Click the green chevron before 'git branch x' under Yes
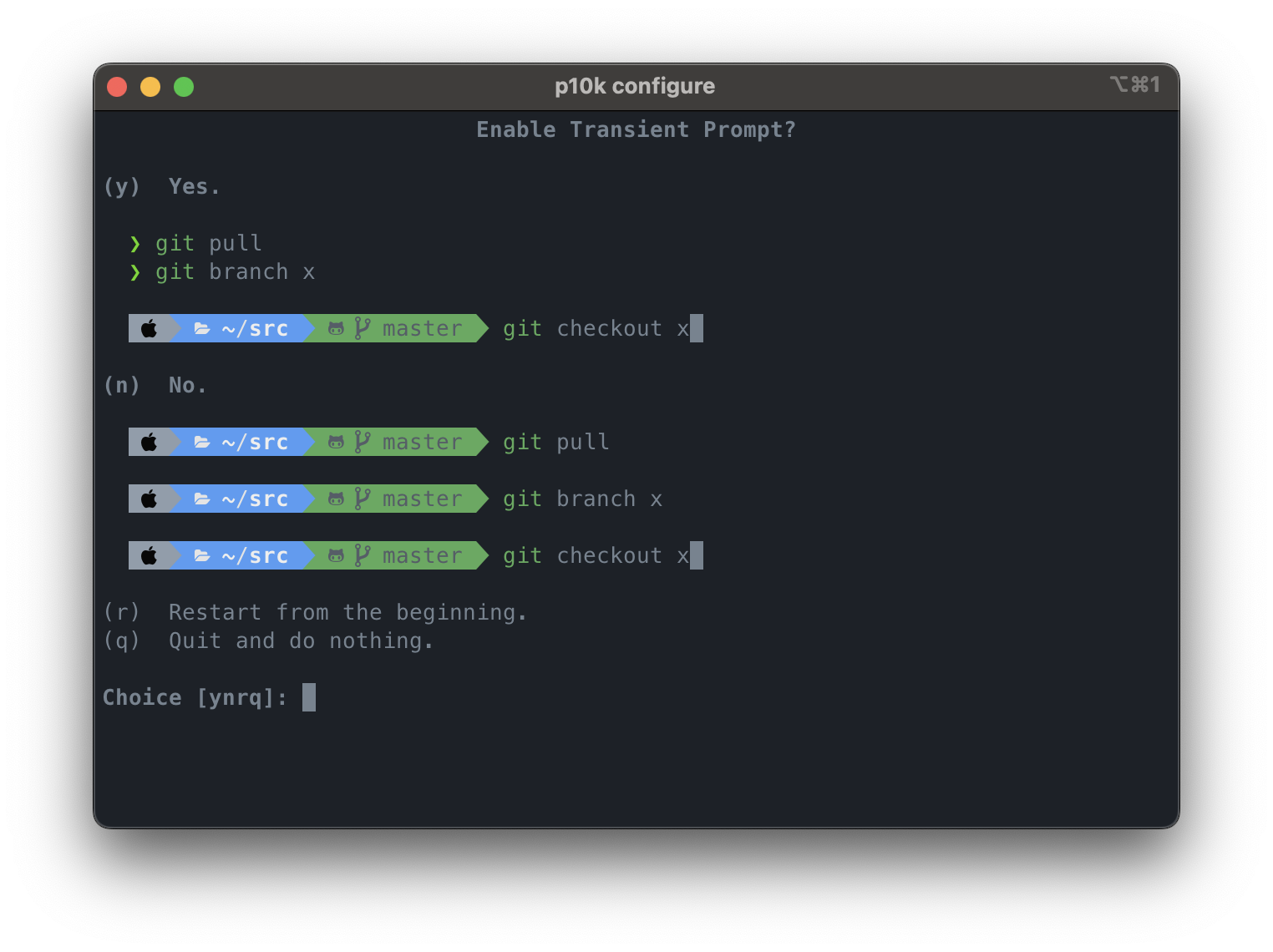 click(x=135, y=272)
